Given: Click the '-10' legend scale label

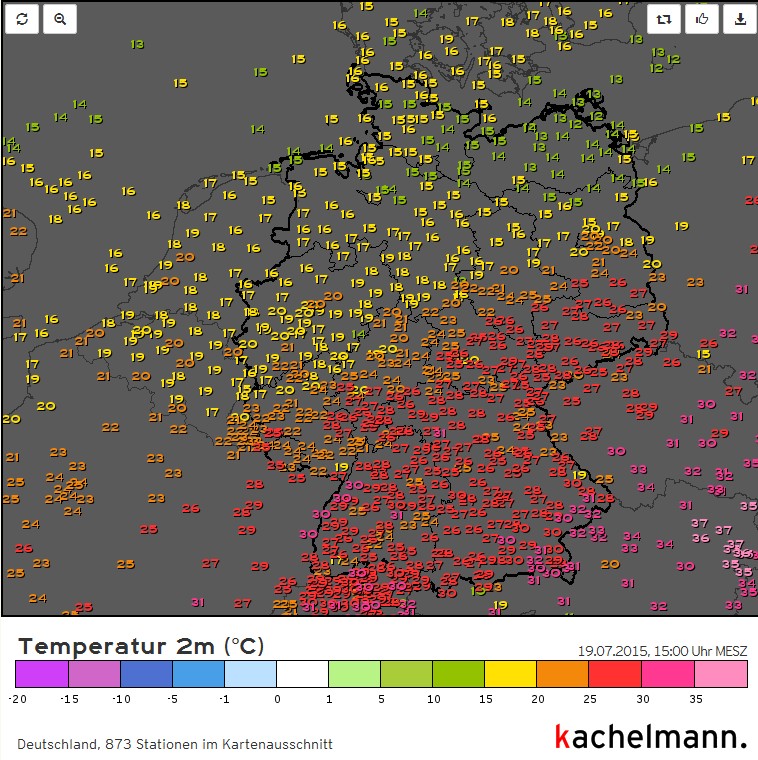Looking at the screenshot, I should click(121, 699).
